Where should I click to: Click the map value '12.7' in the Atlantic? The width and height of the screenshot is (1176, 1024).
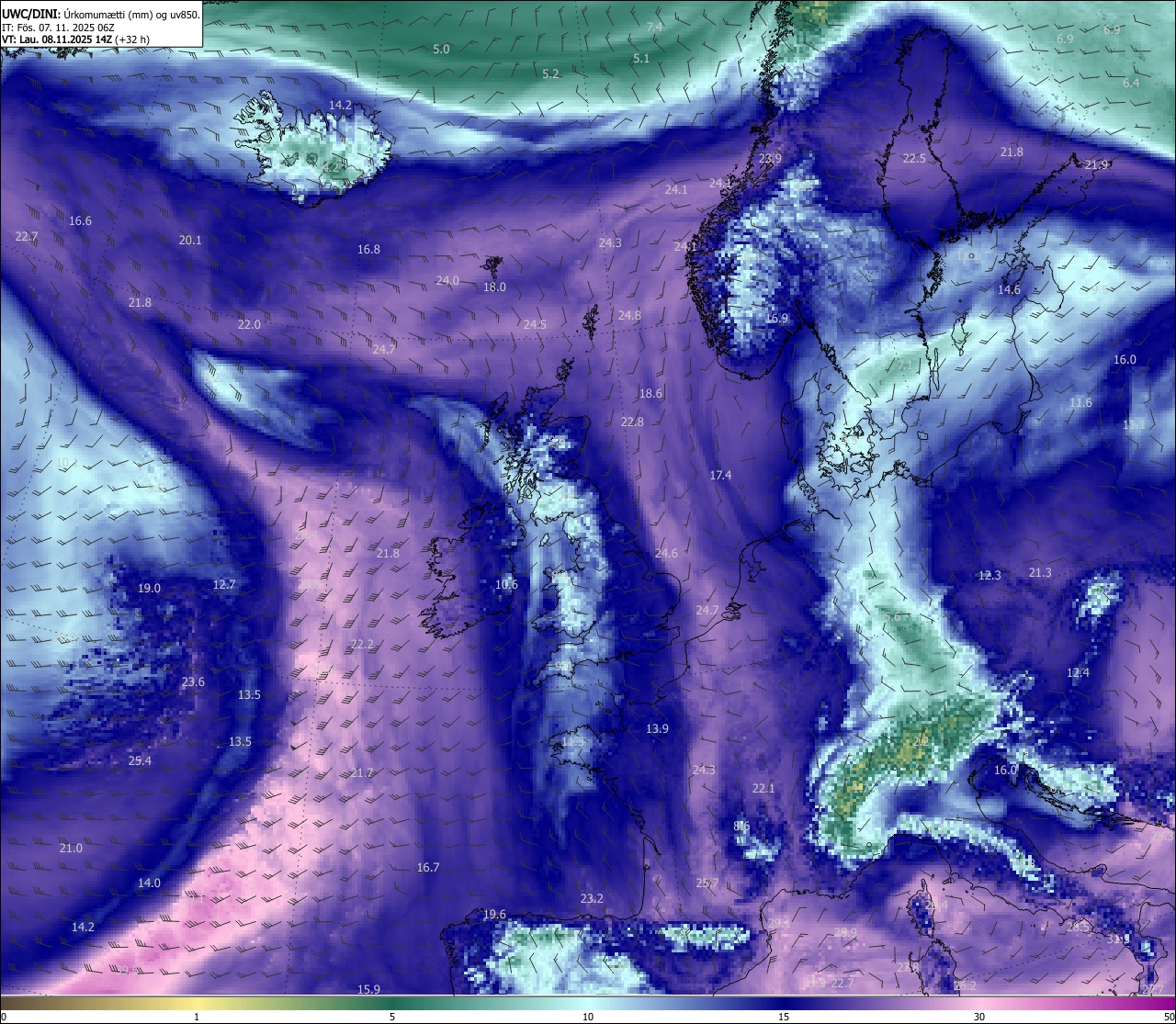point(224,585)
